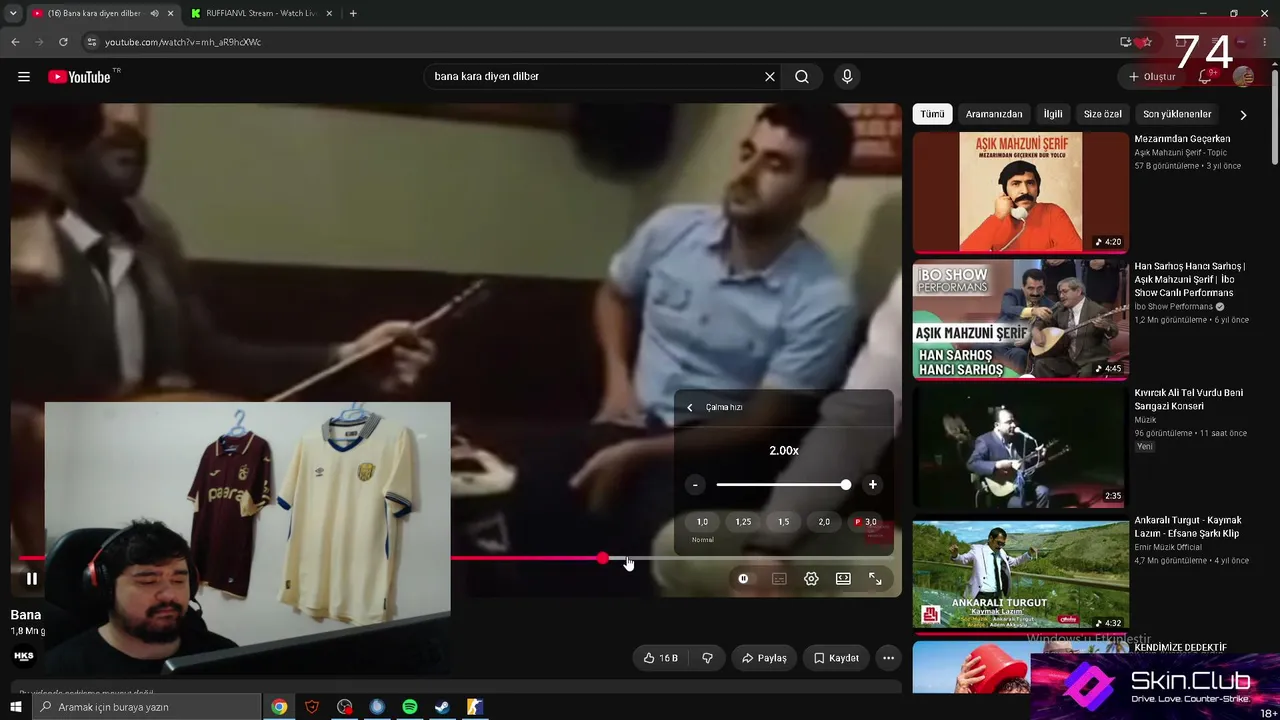View site information icon in address bar
1280x720 pixels.
pos(92,42)
